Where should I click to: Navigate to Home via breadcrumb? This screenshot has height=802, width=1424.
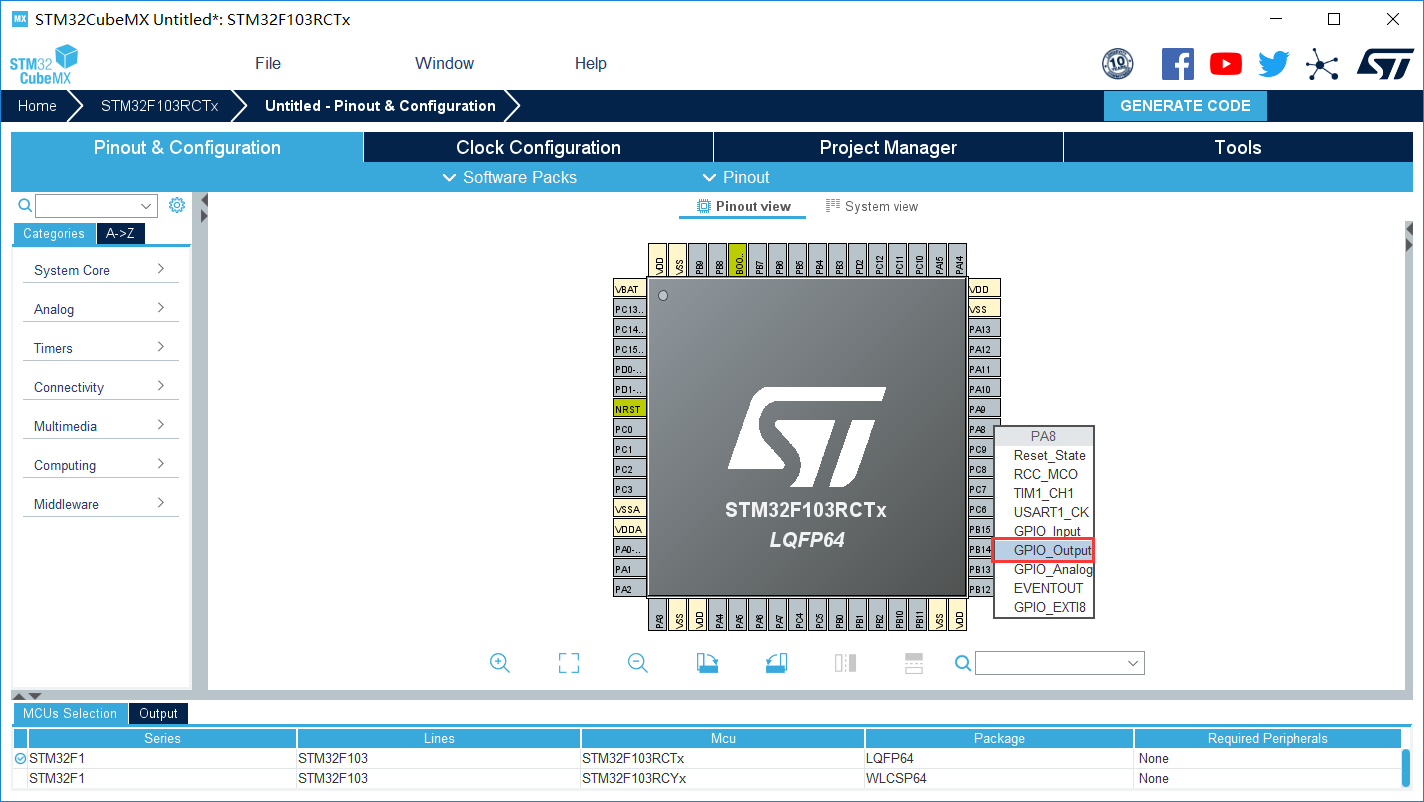[x=37, y=105]
